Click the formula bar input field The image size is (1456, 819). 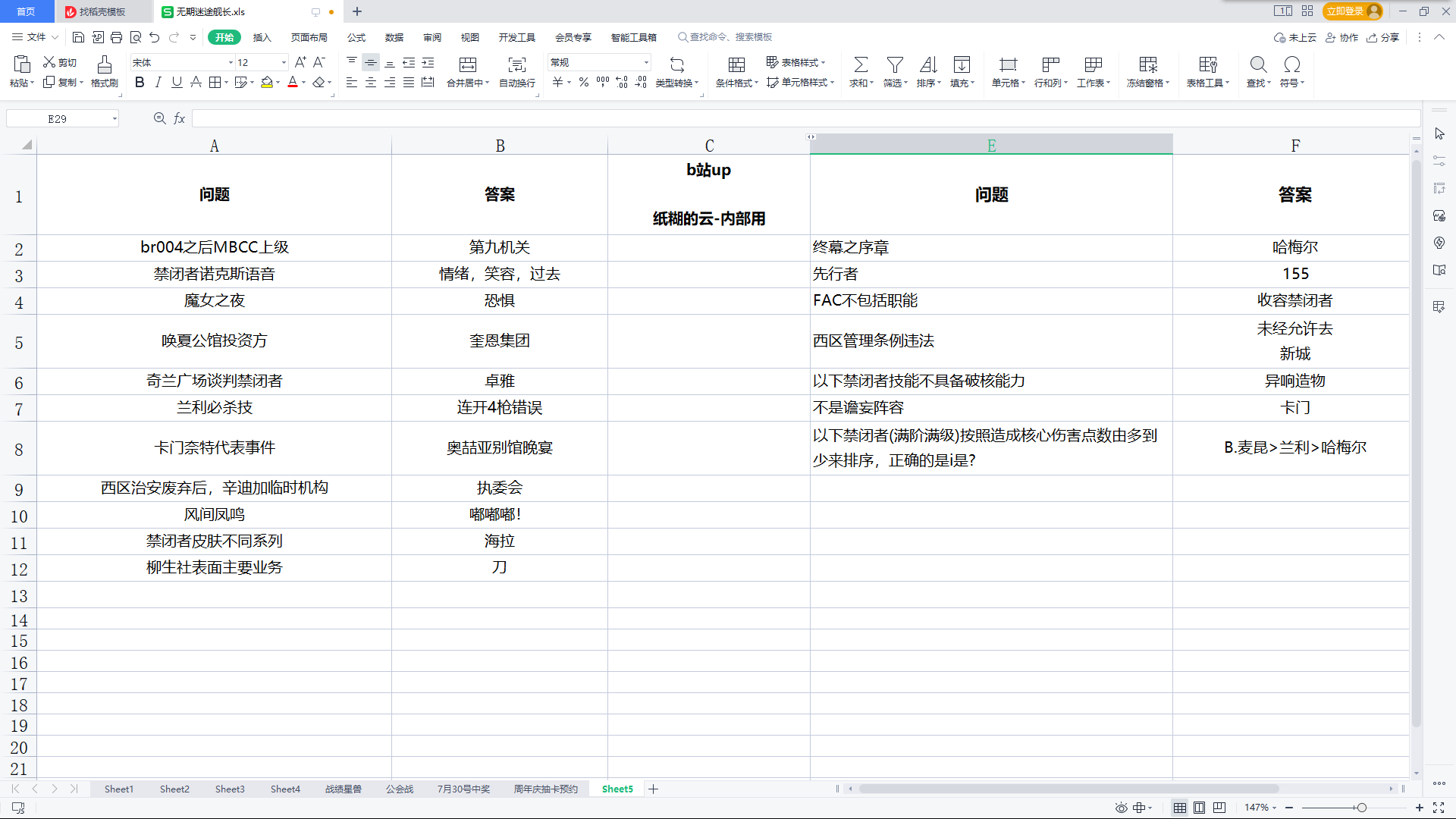(x=806, y=118)
